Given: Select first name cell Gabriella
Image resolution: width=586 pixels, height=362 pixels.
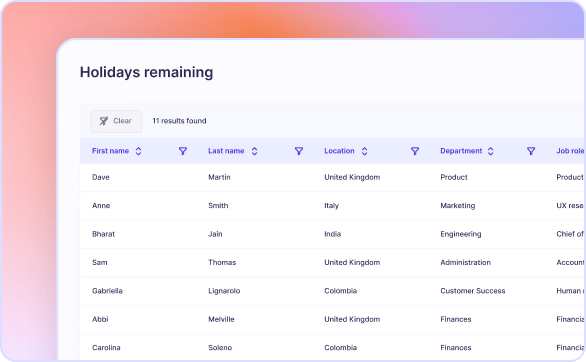Looking at the screenshot, I should tap(107, 291).
